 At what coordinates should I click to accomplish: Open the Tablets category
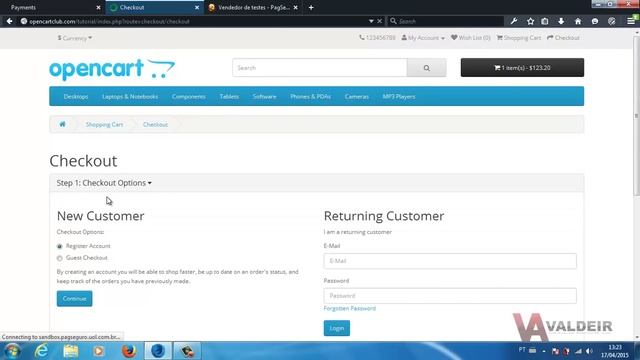point(229,97)
